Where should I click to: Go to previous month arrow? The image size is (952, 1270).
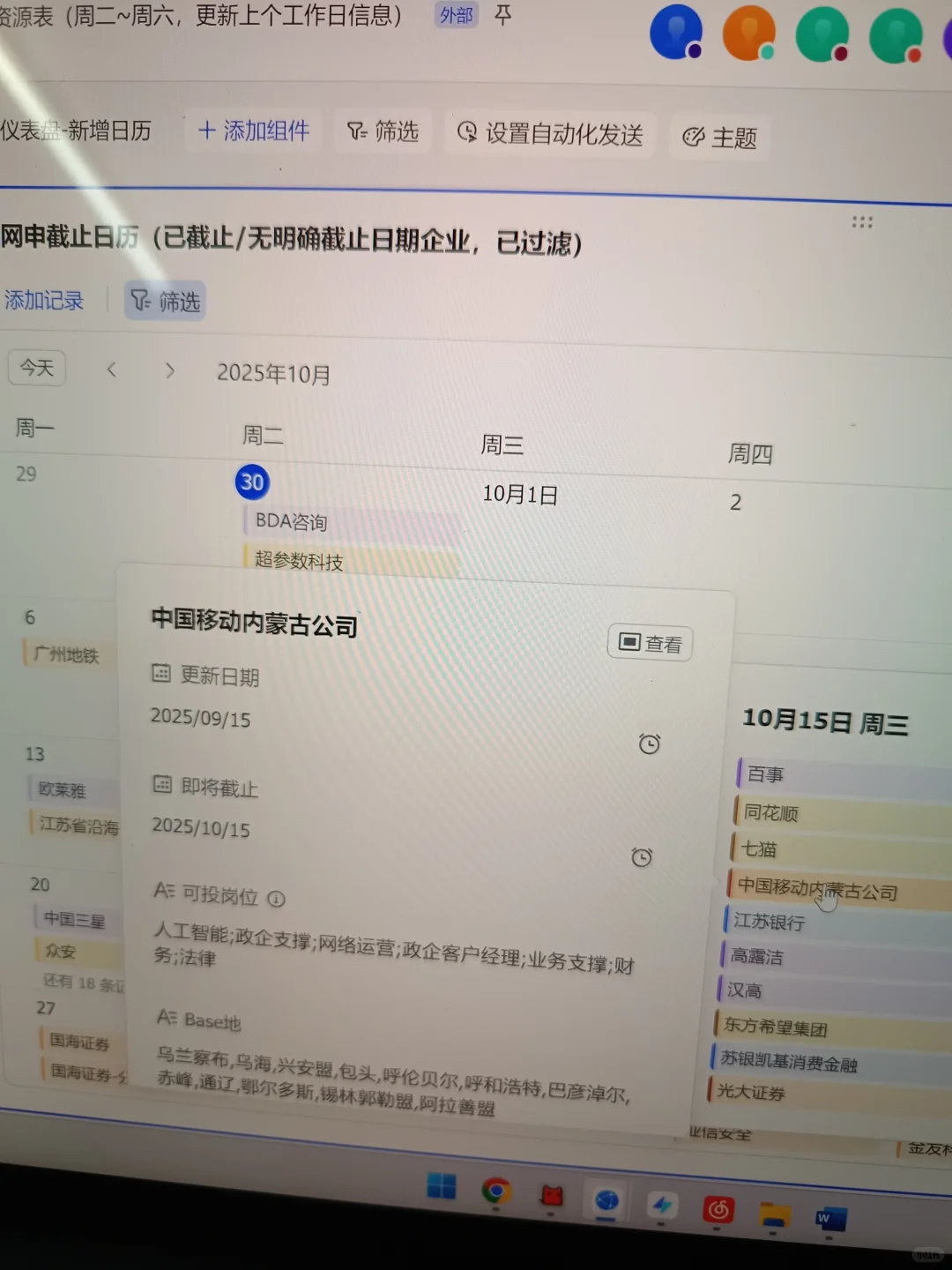112,370
